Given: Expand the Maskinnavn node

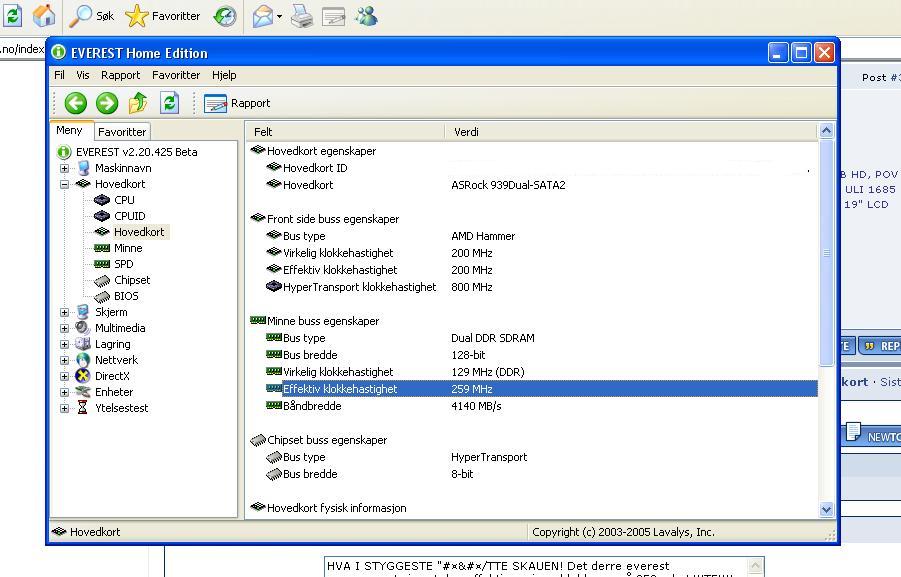Looking at the screenshot, I should click(64, 168).
